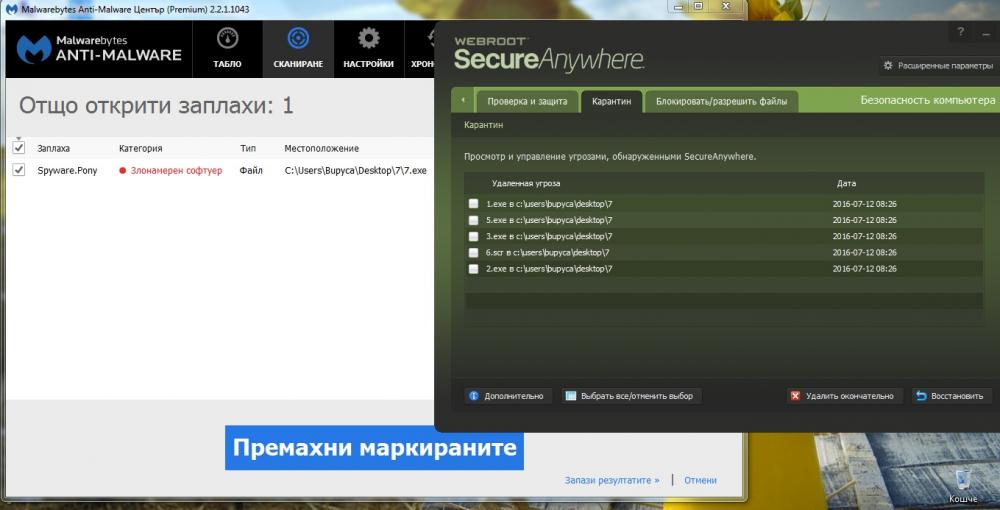Screen dimensions: 1000x510
Task: Click Выбрать все/отменить выбор button
Action: [x=631, y=396]
